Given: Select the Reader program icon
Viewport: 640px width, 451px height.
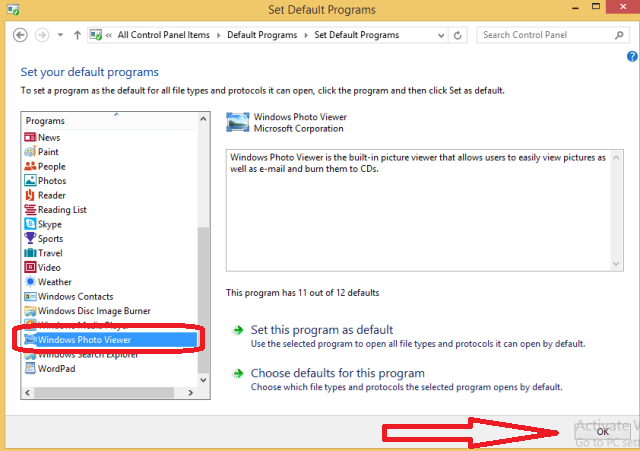Looking at the screenshot, I should click(x=30, y=195).
